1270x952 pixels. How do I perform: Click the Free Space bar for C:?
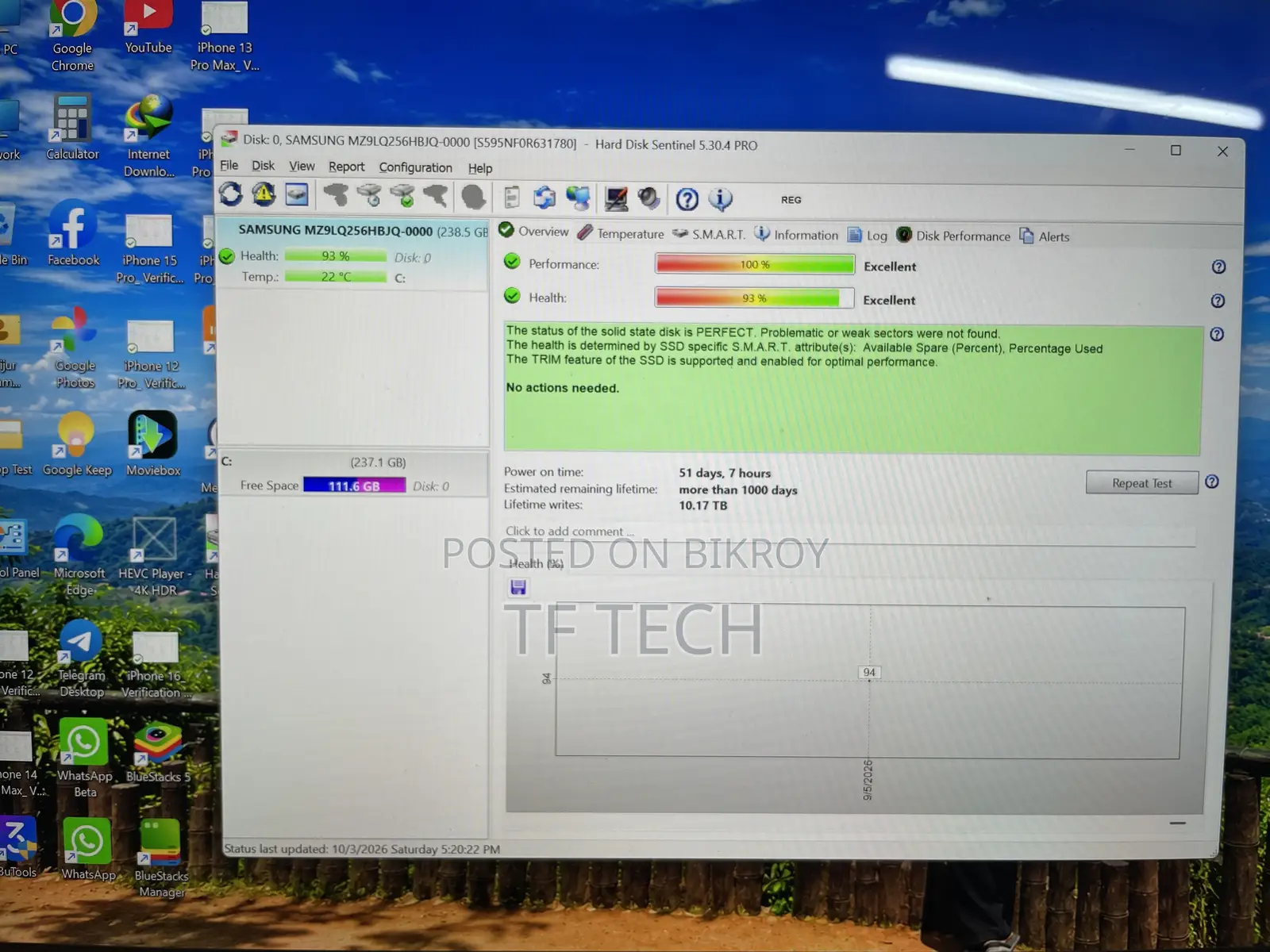354,486
